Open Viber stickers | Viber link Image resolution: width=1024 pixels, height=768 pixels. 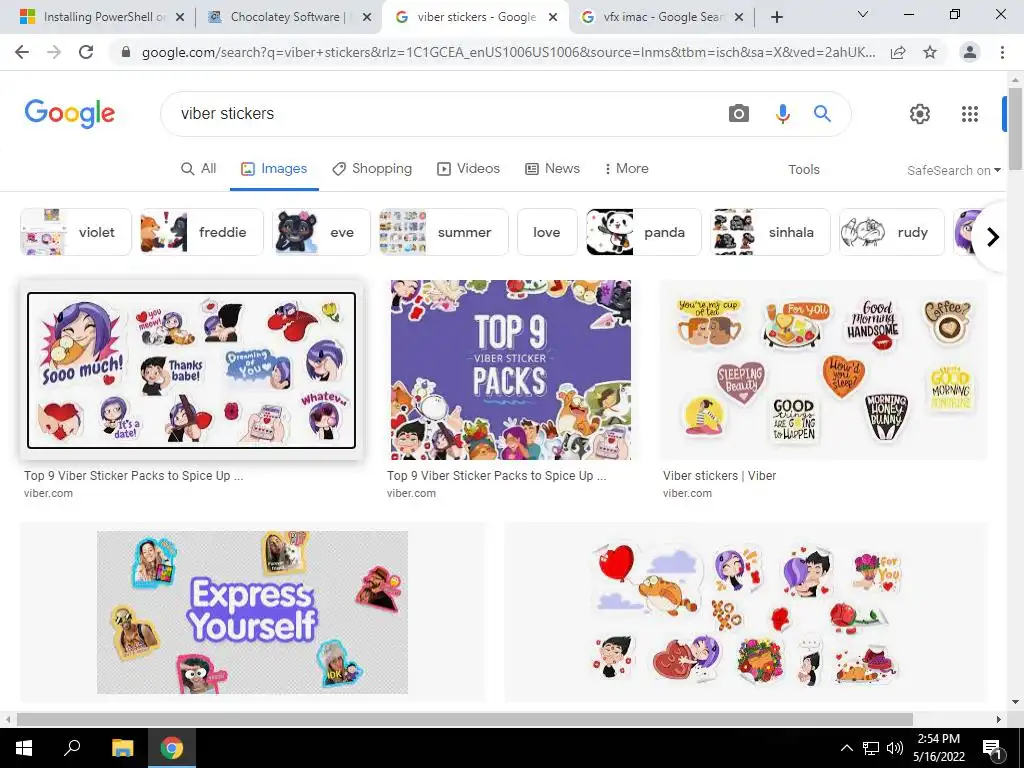pos(719,475)
